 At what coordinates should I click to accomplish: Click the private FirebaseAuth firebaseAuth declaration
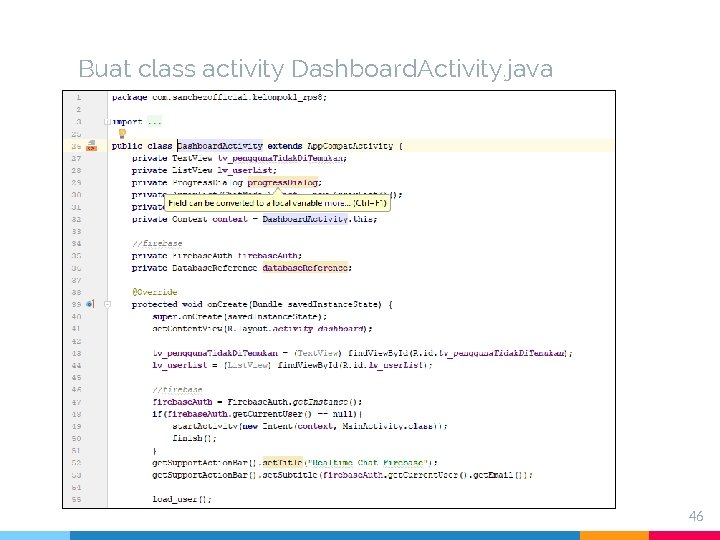[217, 256]
